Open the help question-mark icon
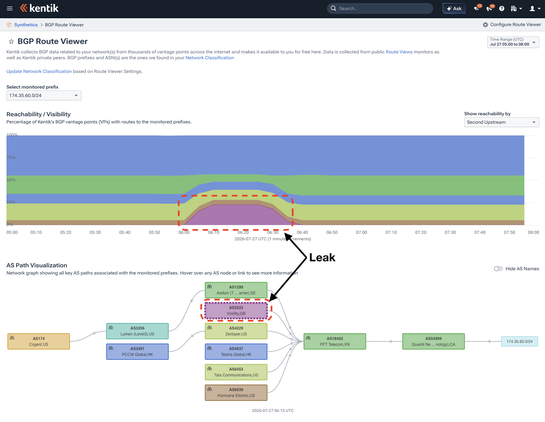545x422 pixels. pyautogui.click(x=502, y=8)
